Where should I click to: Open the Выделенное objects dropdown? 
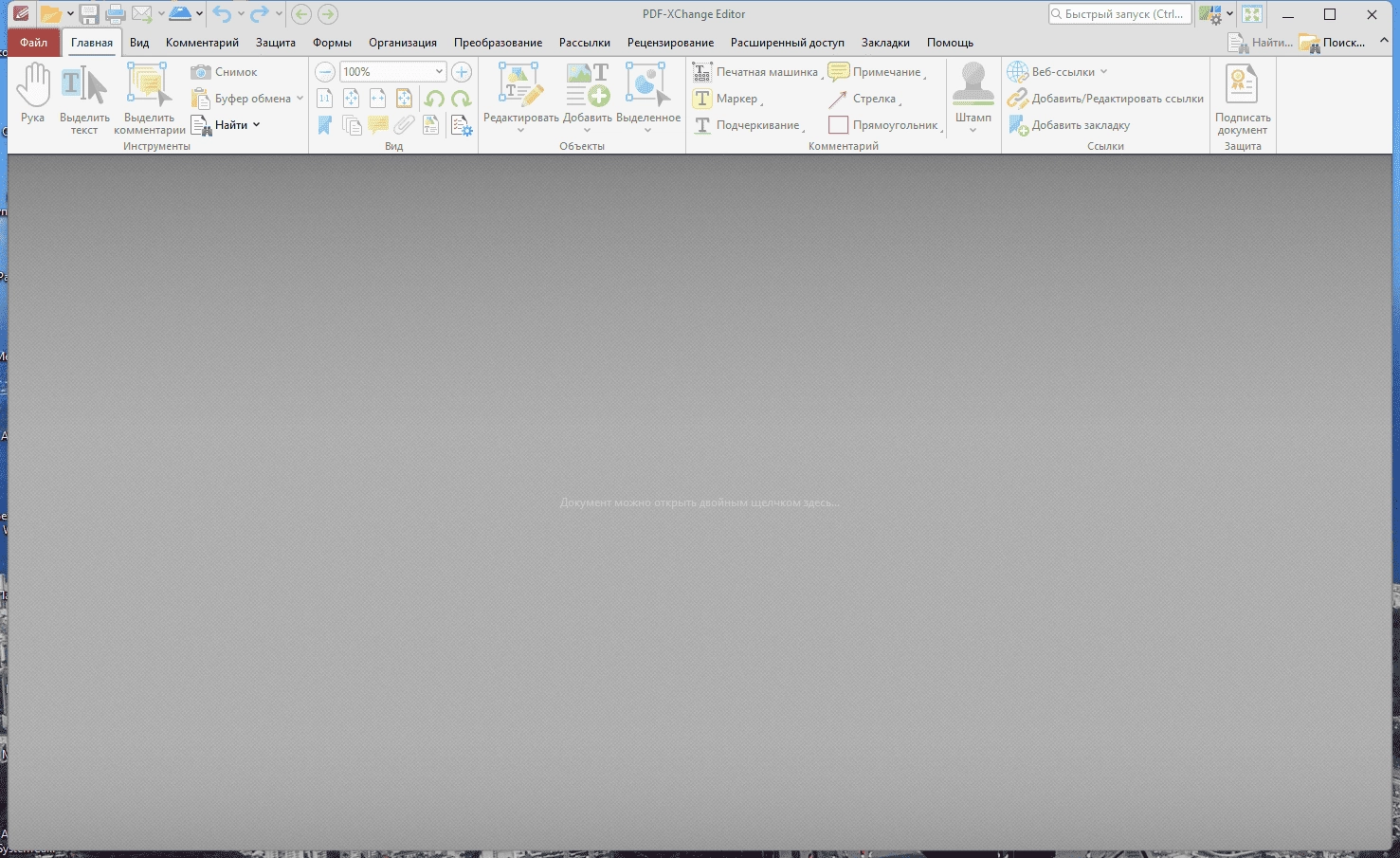pyautogui.click(x=648, y=98)
